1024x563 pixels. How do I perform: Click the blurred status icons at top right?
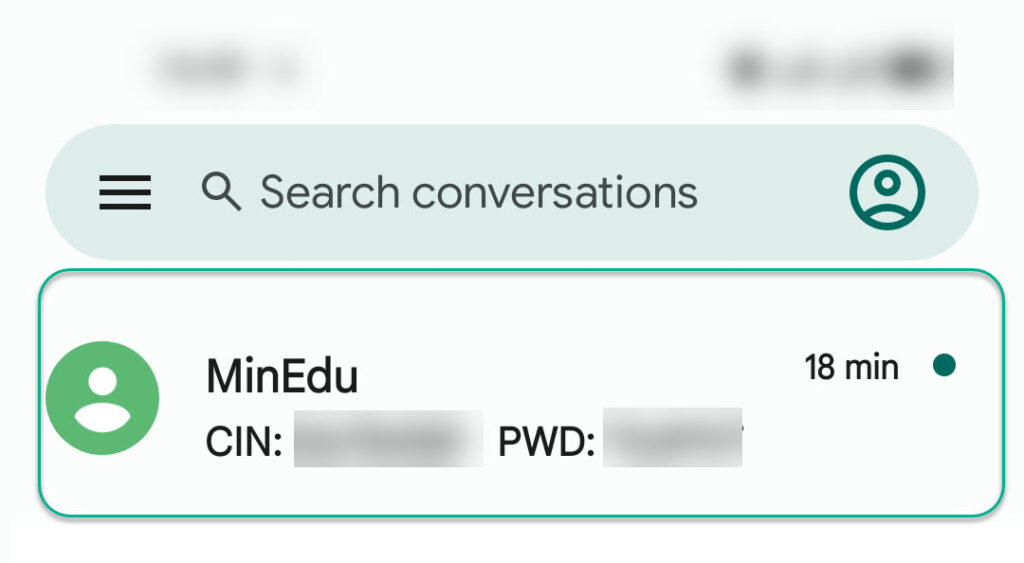(x=837, y=67)
